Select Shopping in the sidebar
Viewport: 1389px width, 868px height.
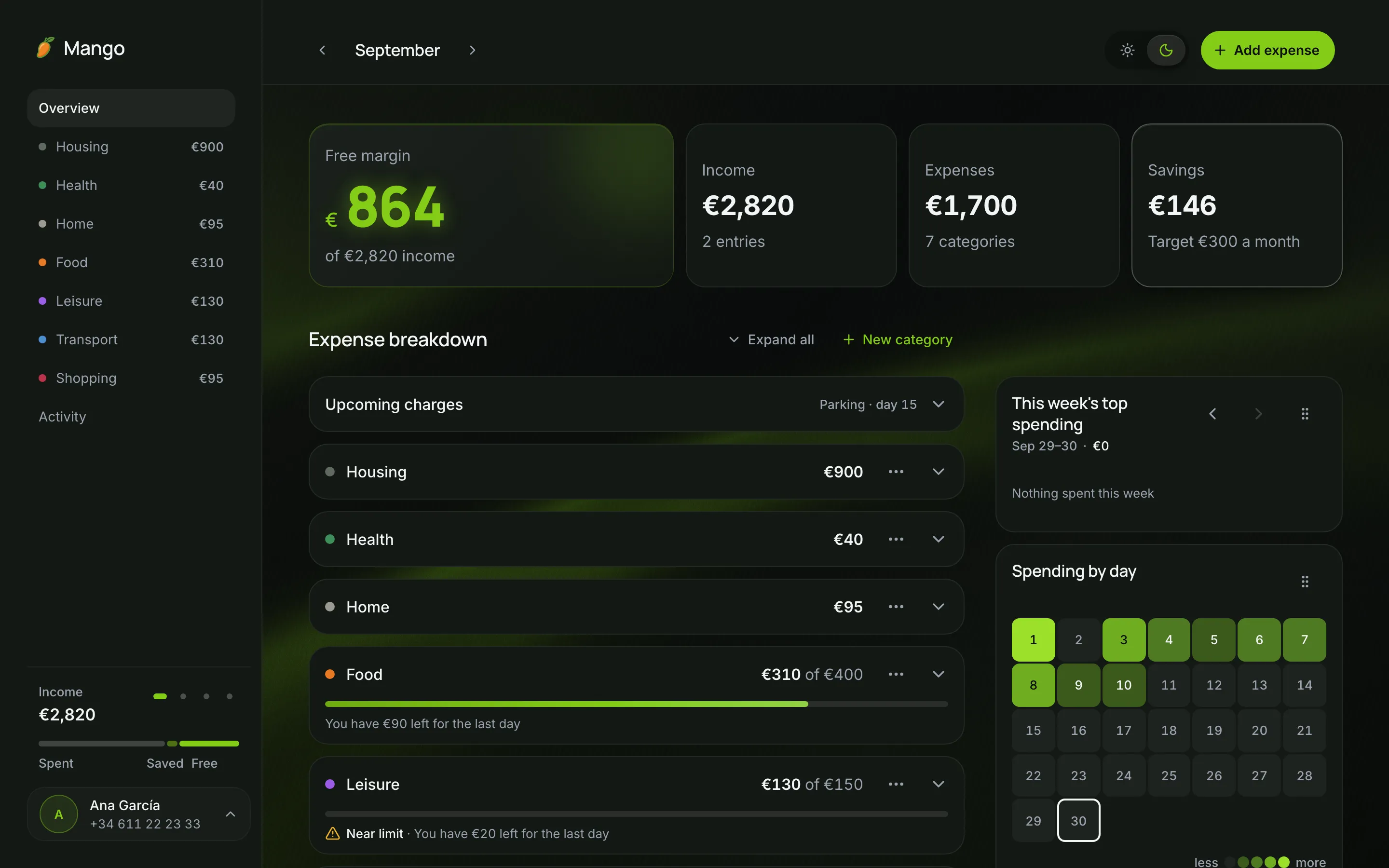pos(131,378)
